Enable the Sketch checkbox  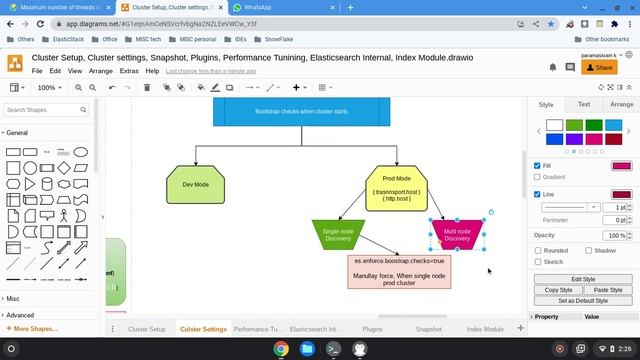[538, 262]
